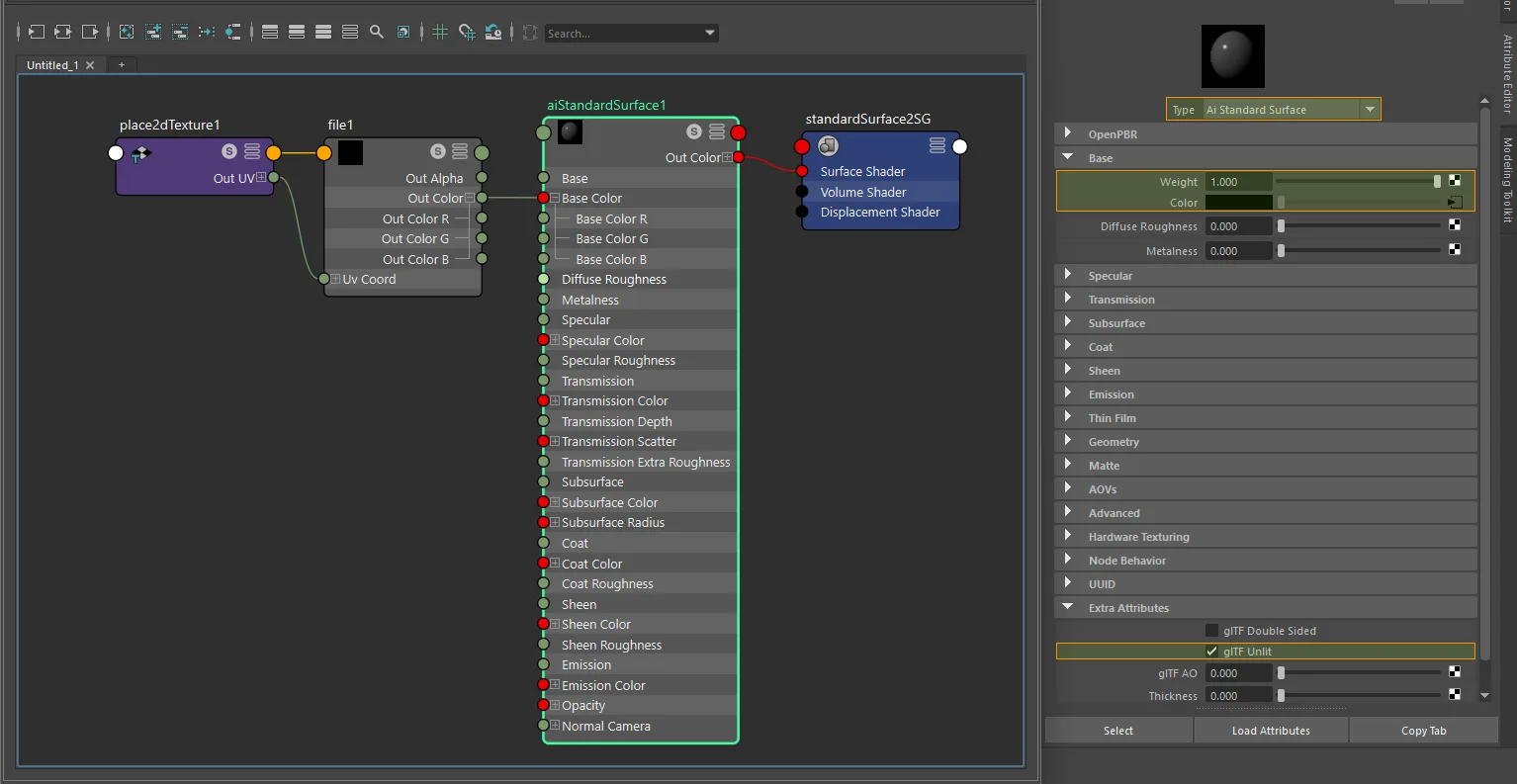This screenshot has height=784, width=1517.
Task: Solo the file1 node with S icon
Action: tap(438, 151)
